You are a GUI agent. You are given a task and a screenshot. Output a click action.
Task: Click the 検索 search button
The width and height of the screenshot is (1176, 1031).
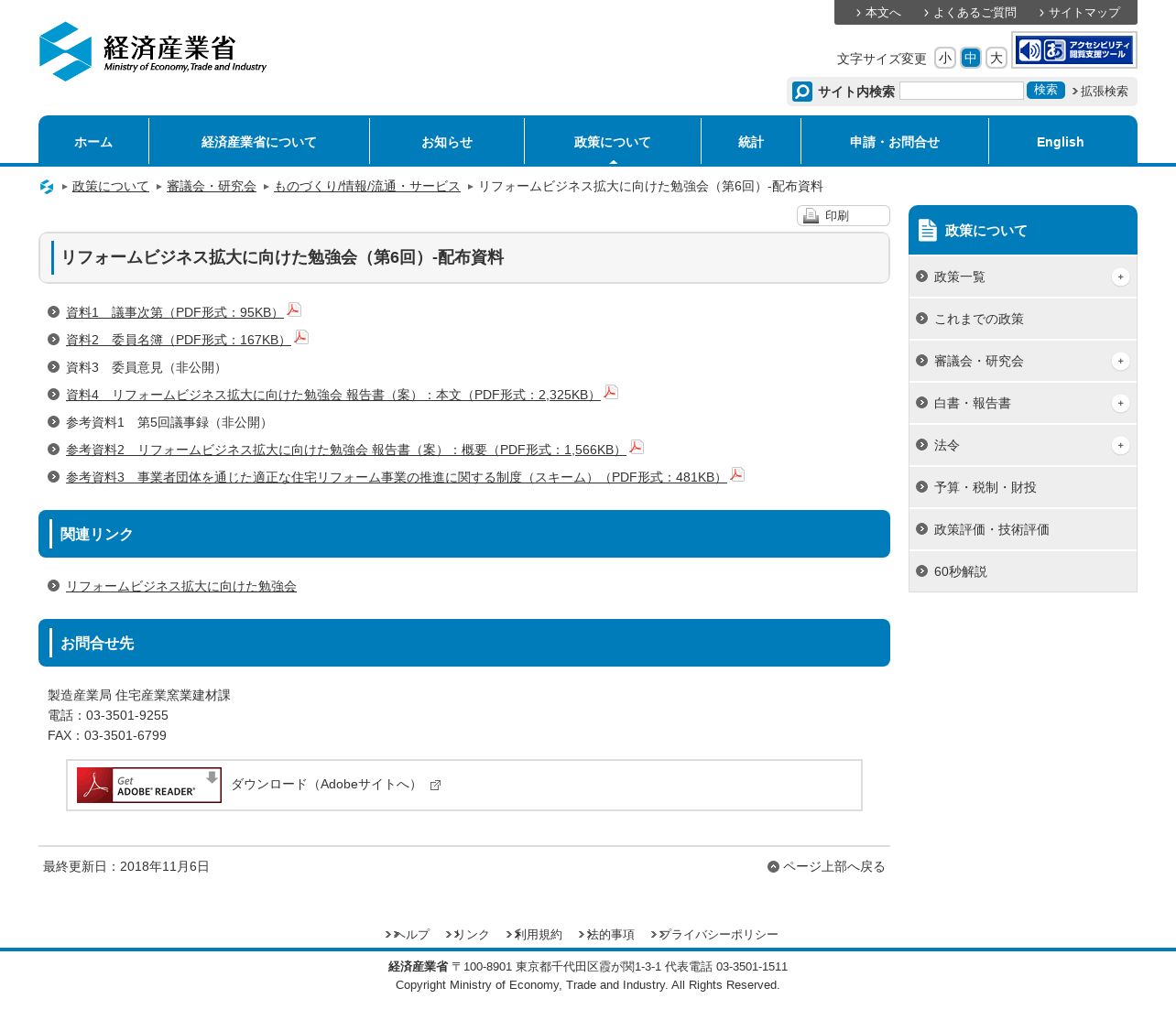coord(1046,90)
